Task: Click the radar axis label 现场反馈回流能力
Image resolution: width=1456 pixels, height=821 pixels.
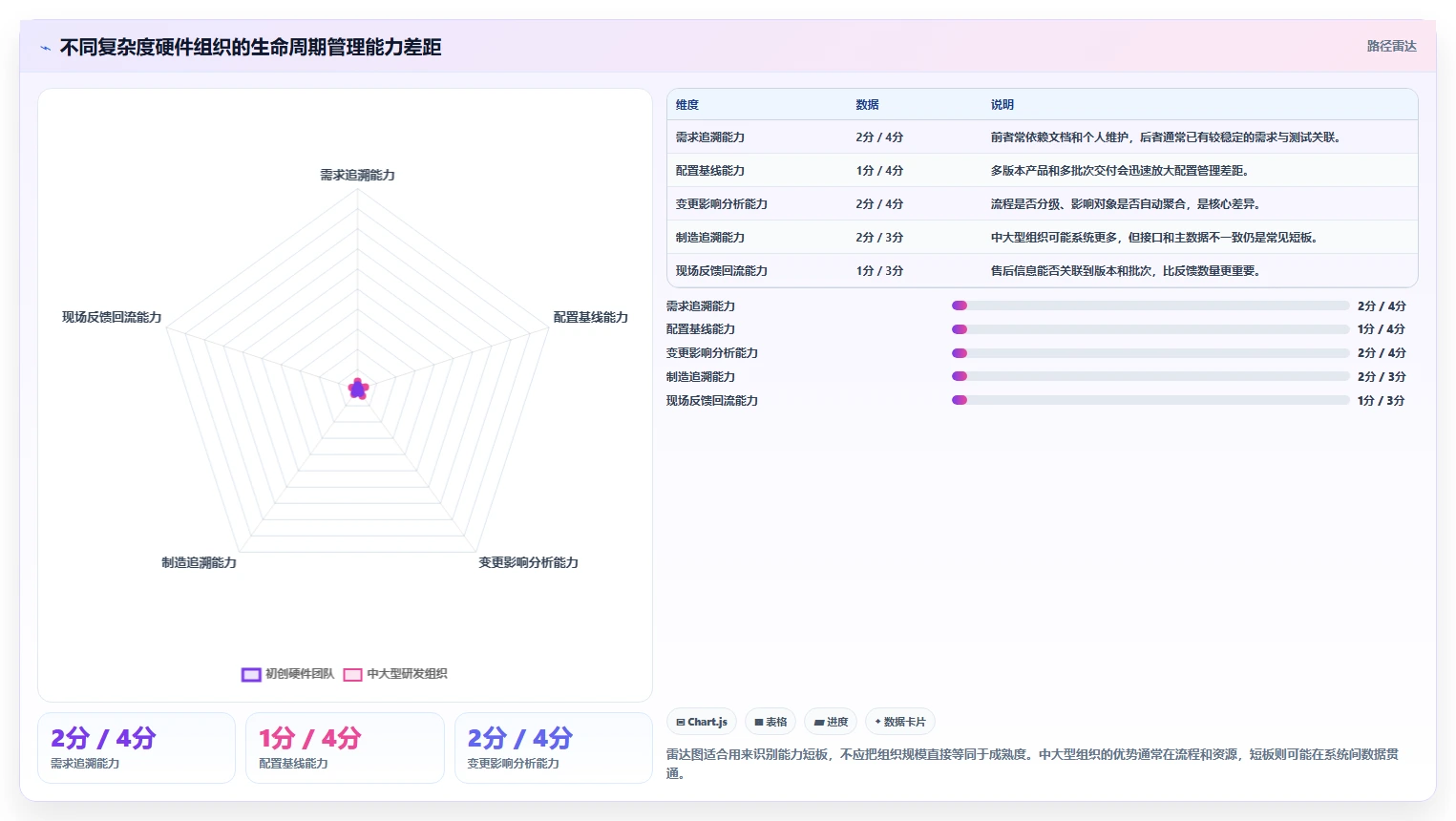Action: pyautogui.click(x=112, y=317)
